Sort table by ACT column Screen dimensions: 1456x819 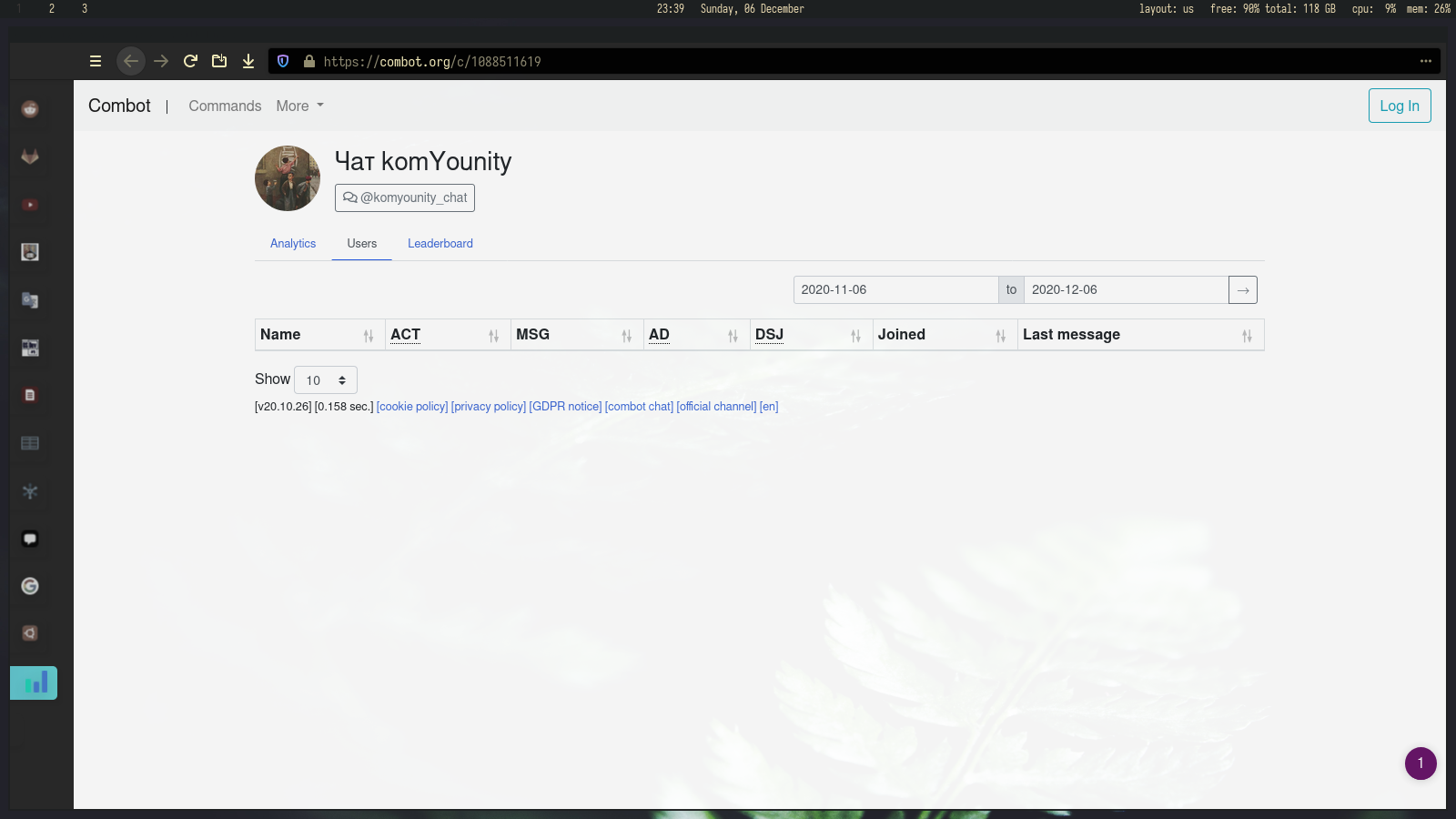coord(447,335)
